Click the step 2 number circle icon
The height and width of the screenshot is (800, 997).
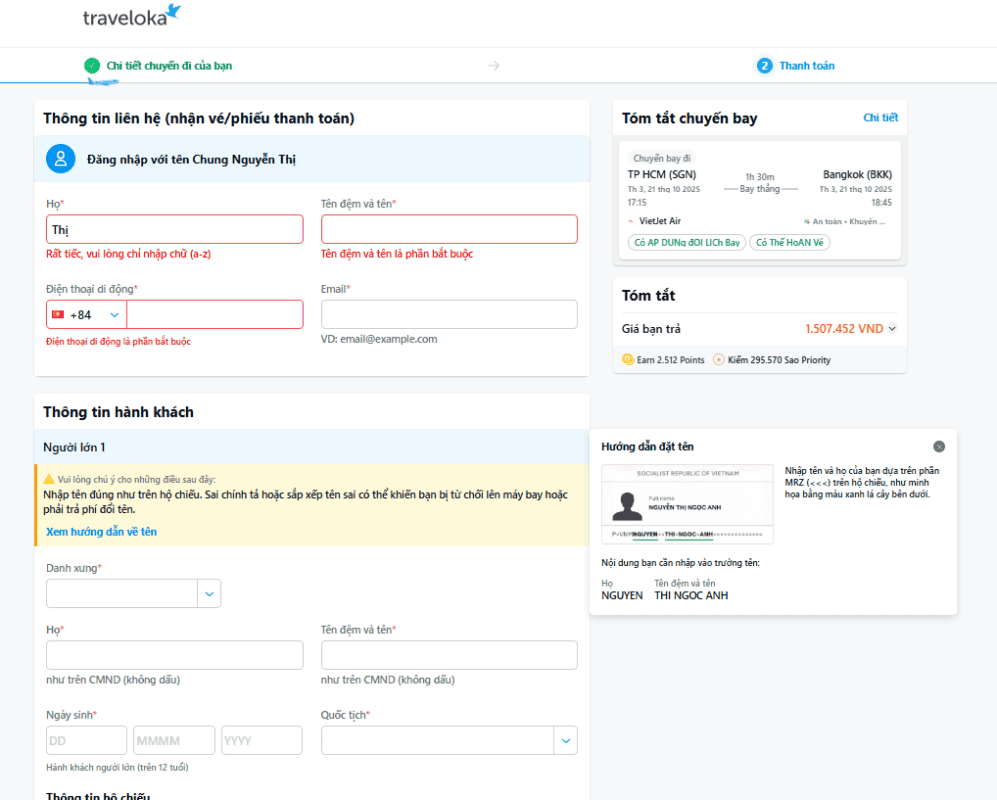click(765, 66)
